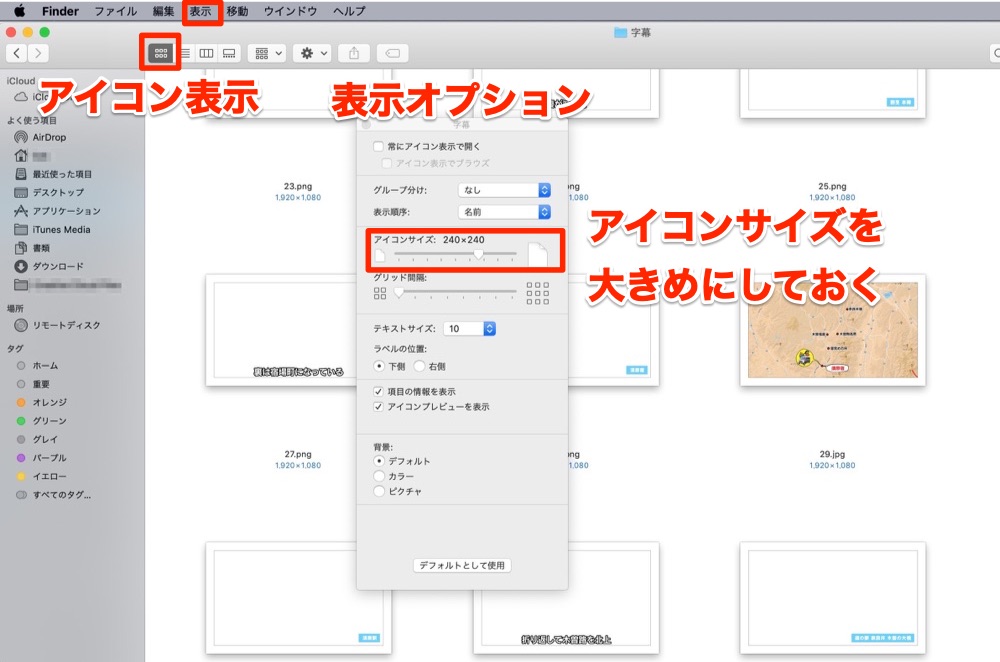Open the テキストサイズ dropdown
Viewport: 1000px width, 662px height.
[x=469, y=328]
